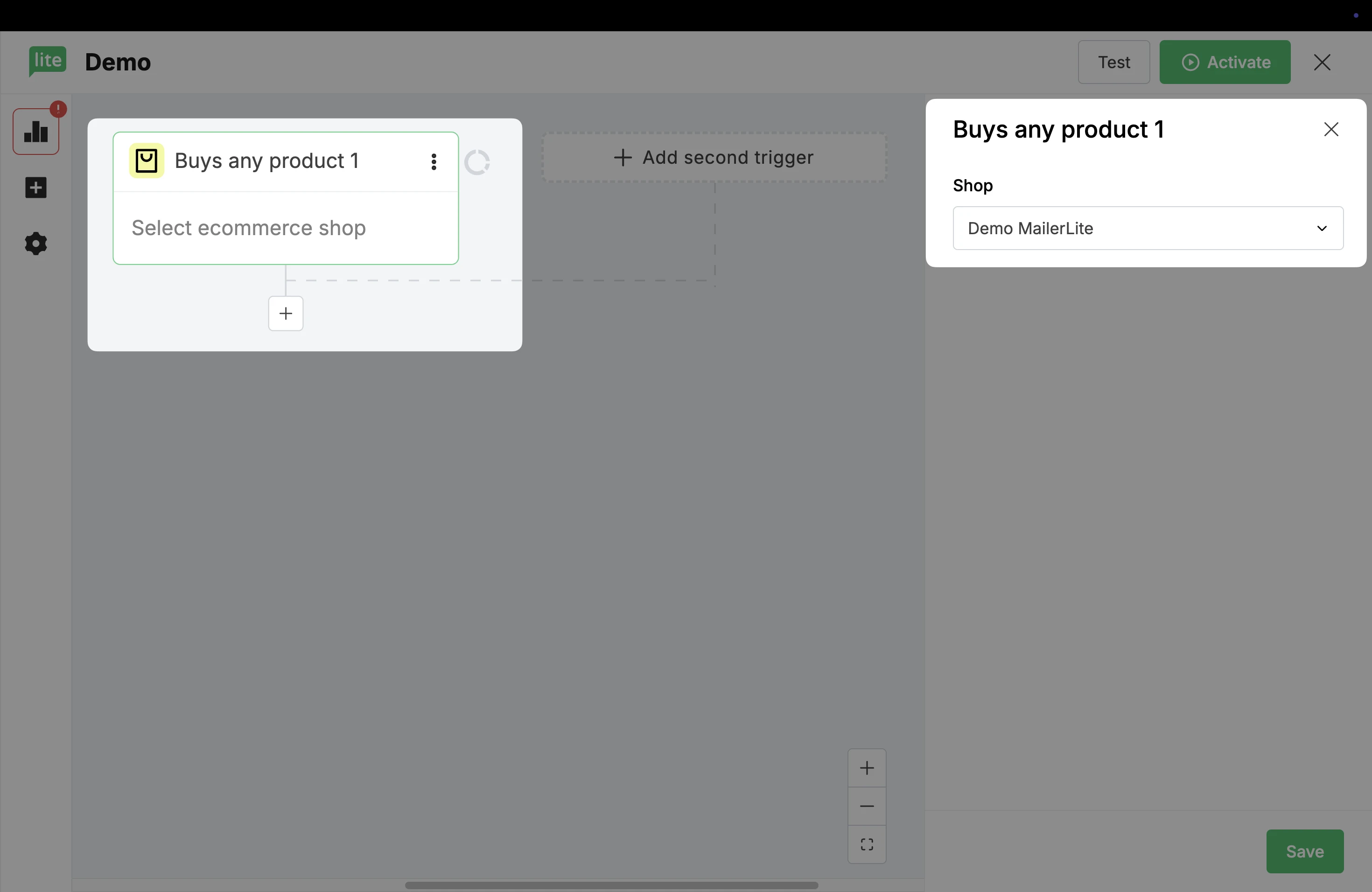The width and height of the screenshot is (1372, 892).
Task: Select the Buys any product 1 trigger card
Action: [x=285, y=228]
